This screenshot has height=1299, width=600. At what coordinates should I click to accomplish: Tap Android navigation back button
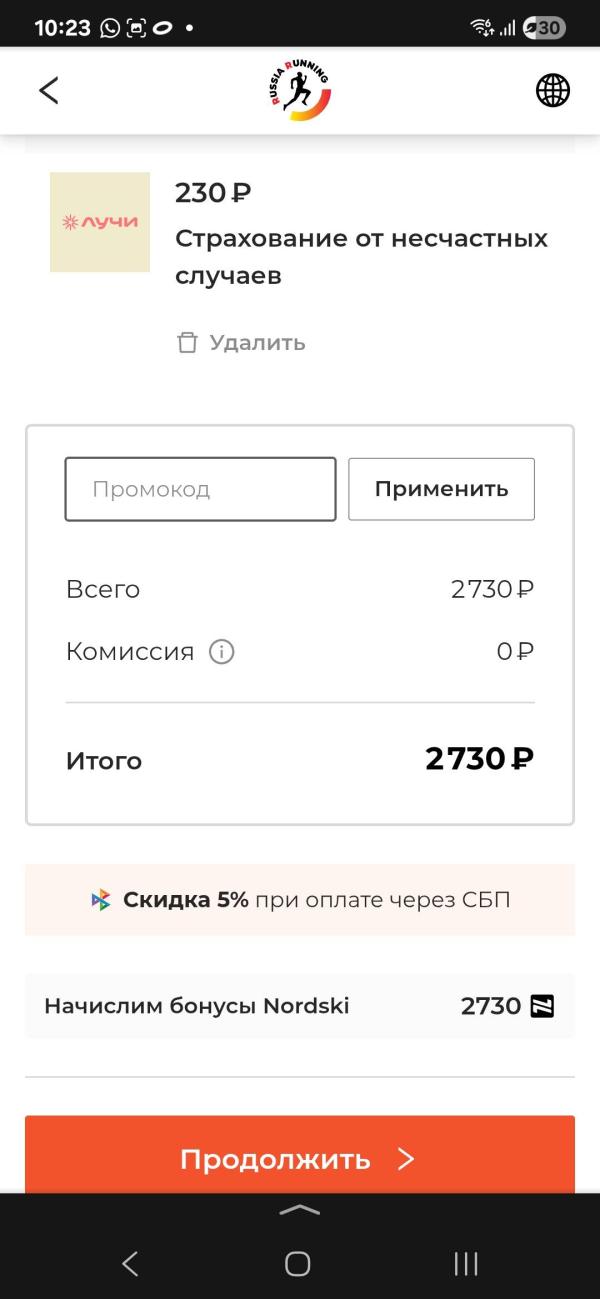[130, 1264]
